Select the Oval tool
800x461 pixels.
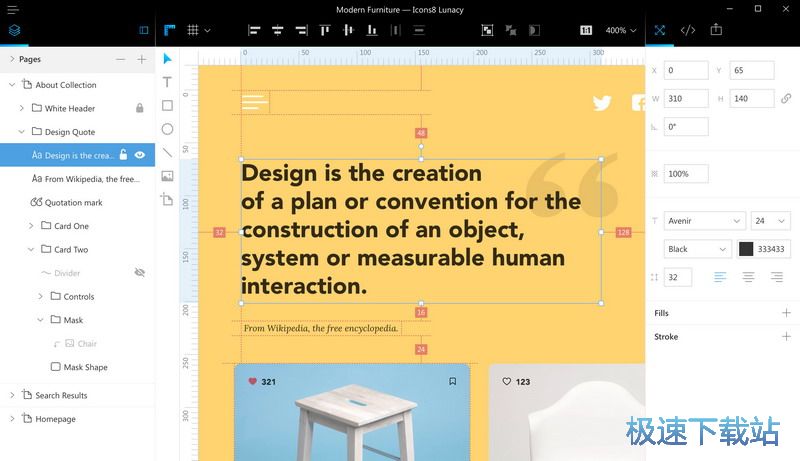(167, 129)
